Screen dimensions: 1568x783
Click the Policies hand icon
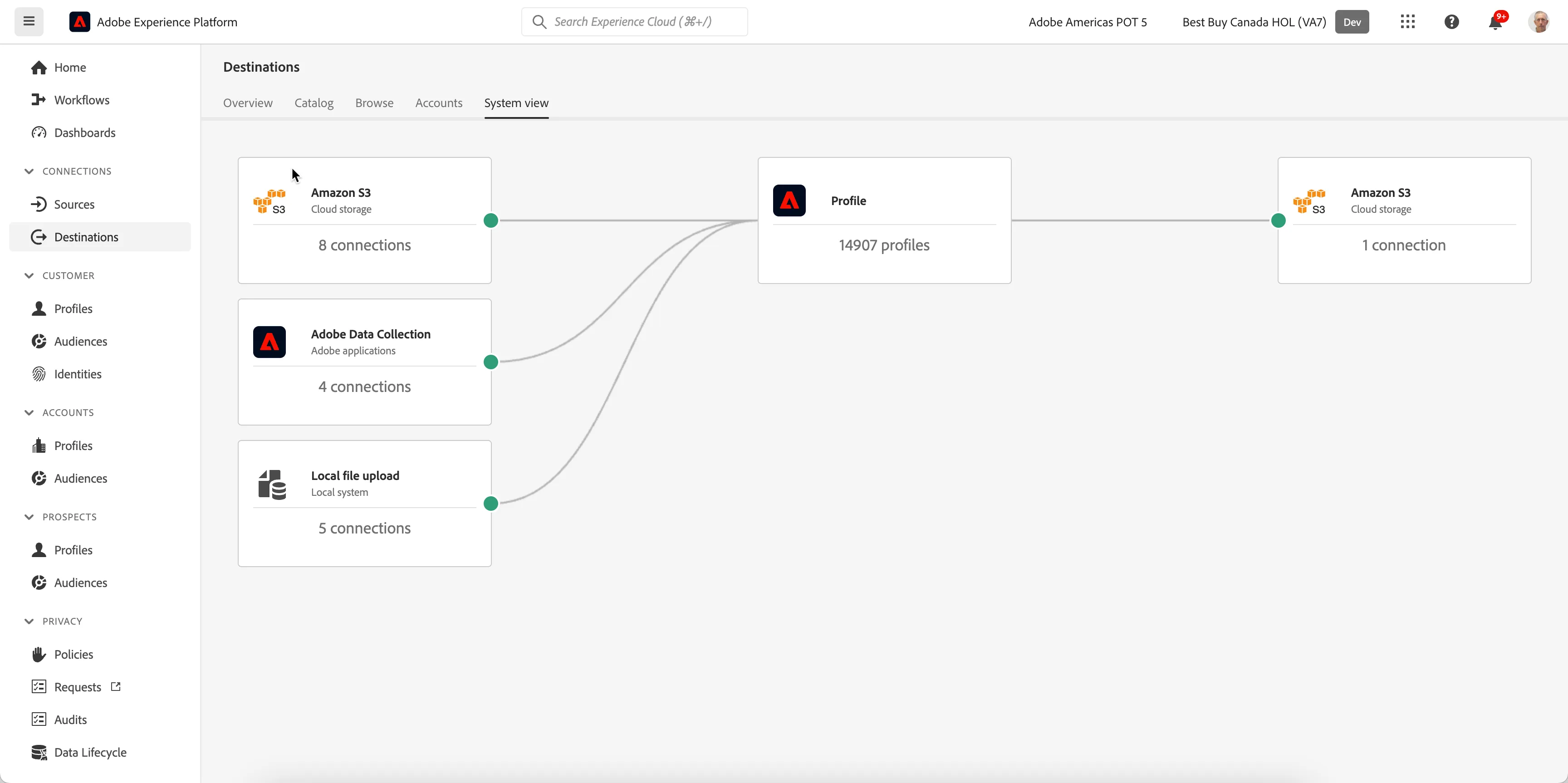pyautogui.click(x=39, y=655)
